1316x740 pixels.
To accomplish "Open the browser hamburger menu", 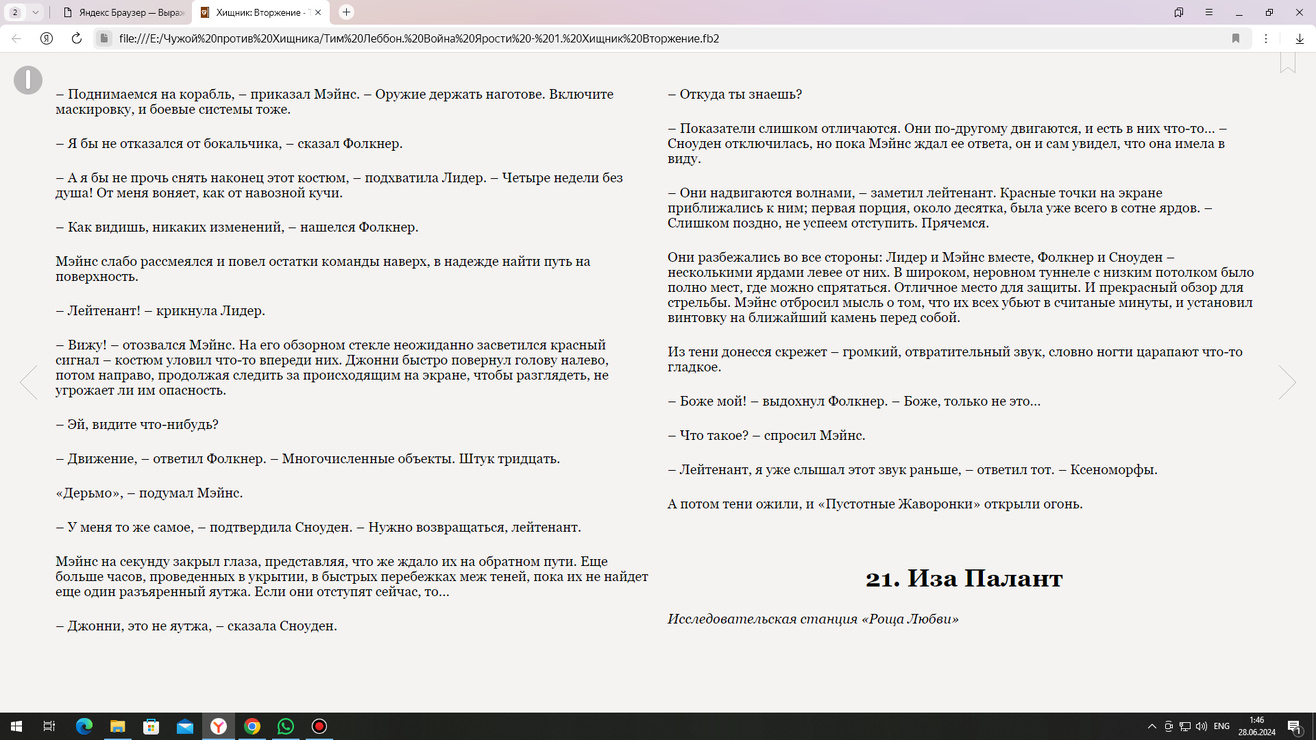I will [1209, 12].
